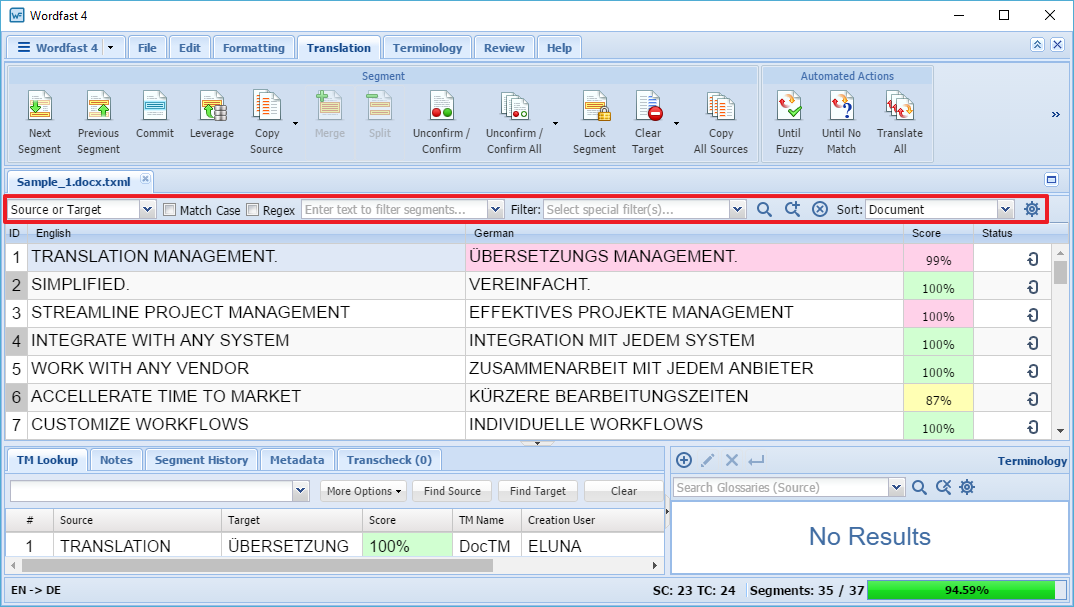Commit the current segment
This screenshot has height=607, width=1074.
click(x=155, y=115)
